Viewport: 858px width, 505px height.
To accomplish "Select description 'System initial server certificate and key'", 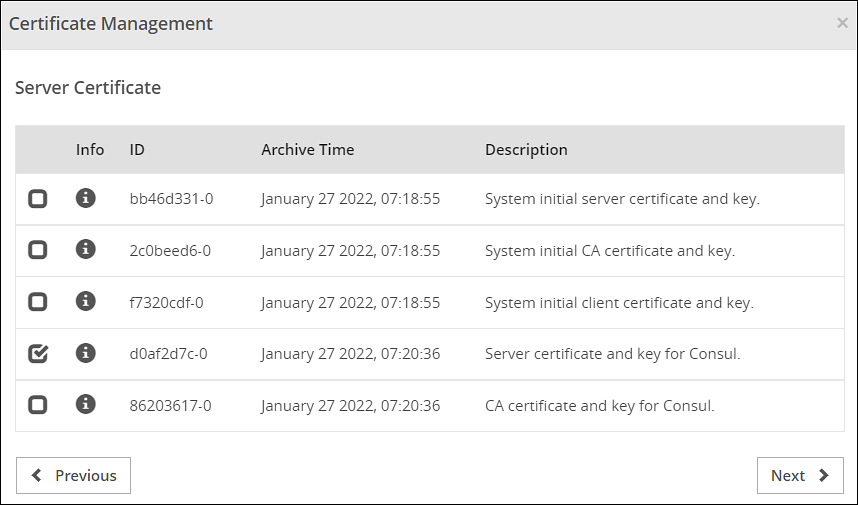I will coord(622,199).
